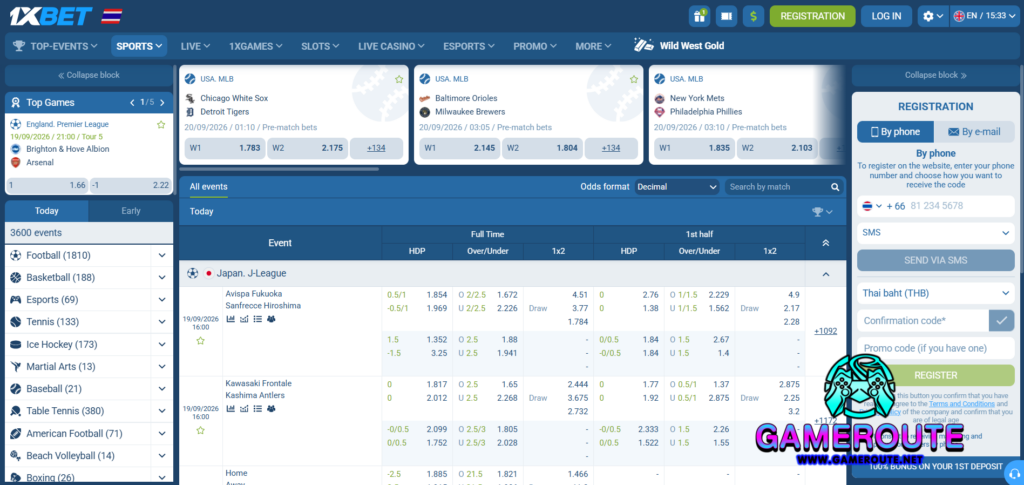Open the SPORTS menu

coord(138,46)
